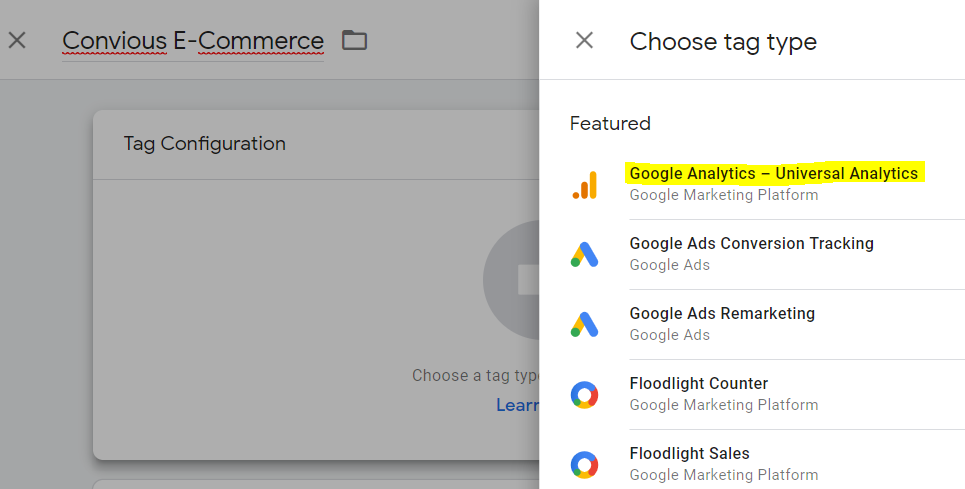Select Google Analytics – Universal Analytics tag type
Screen dimensions: 965x489
[x=773, y=174]
